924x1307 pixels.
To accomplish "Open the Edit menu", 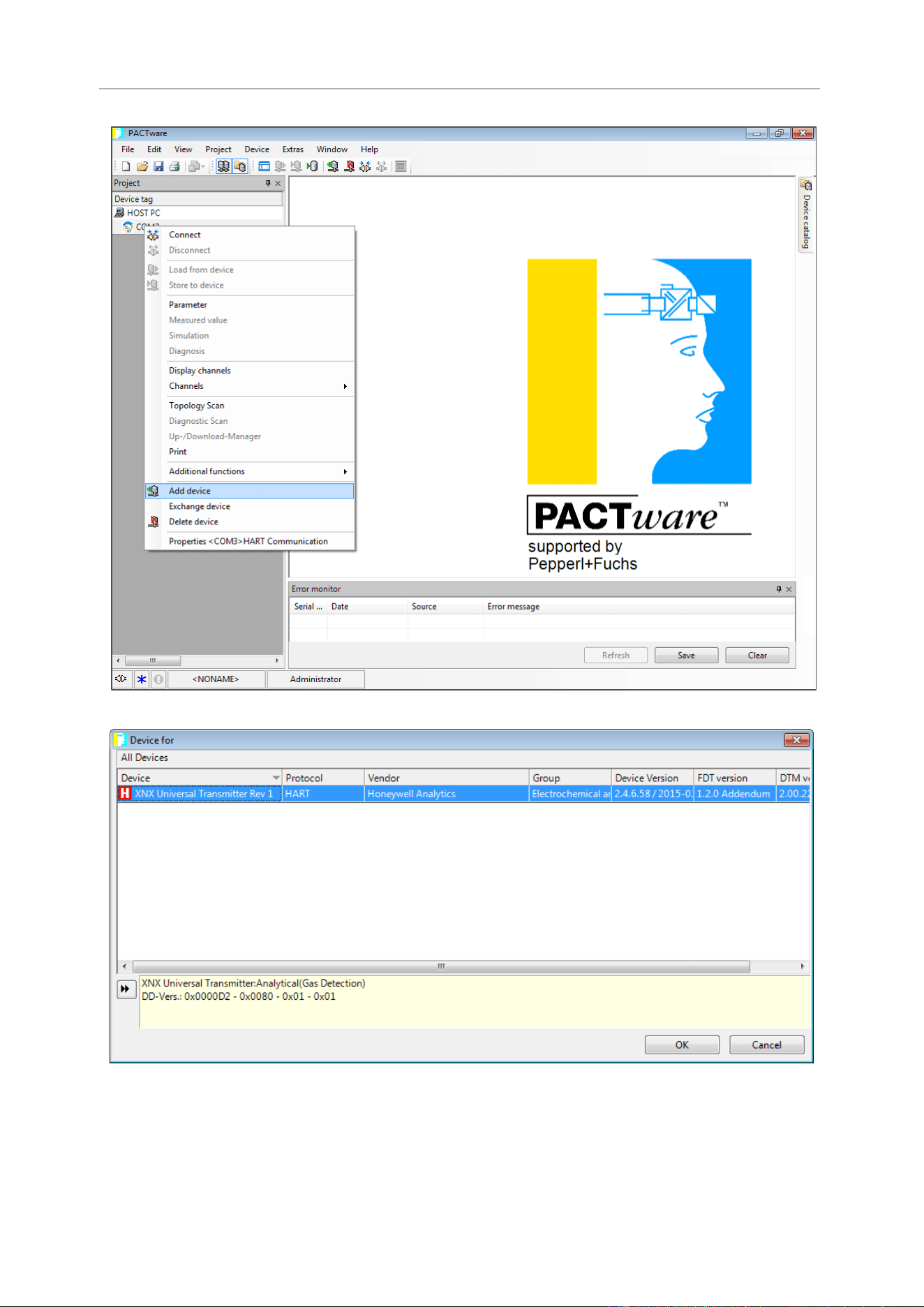I will (154, 149).
